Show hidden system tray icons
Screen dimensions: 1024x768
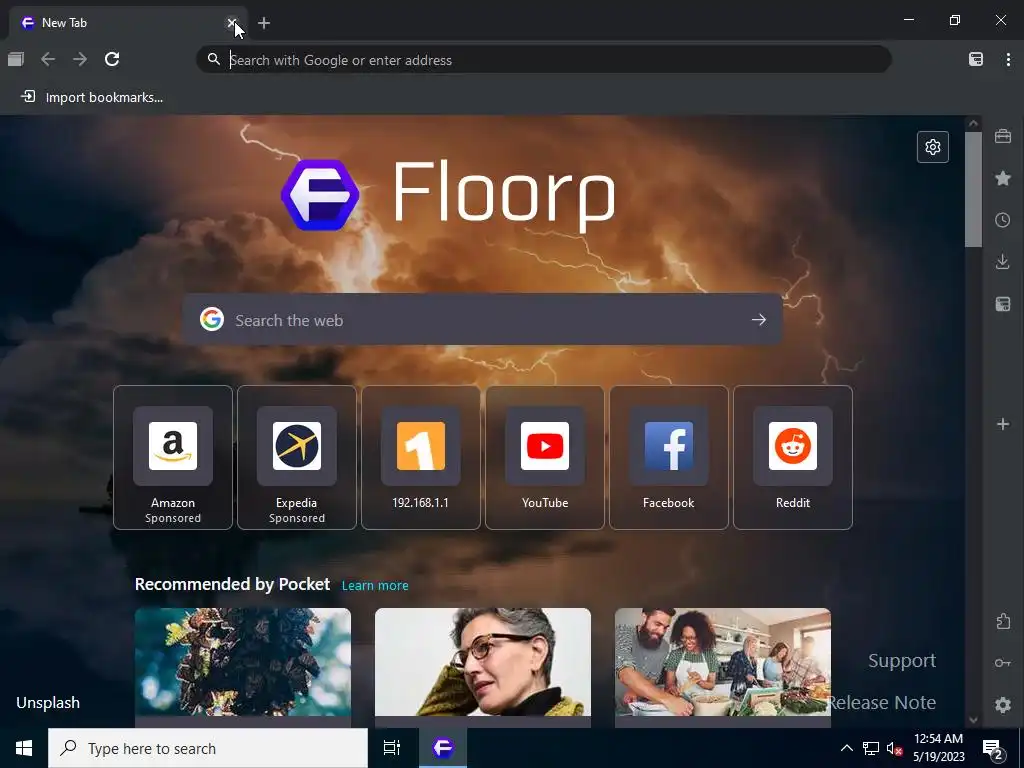coord(846,748)
